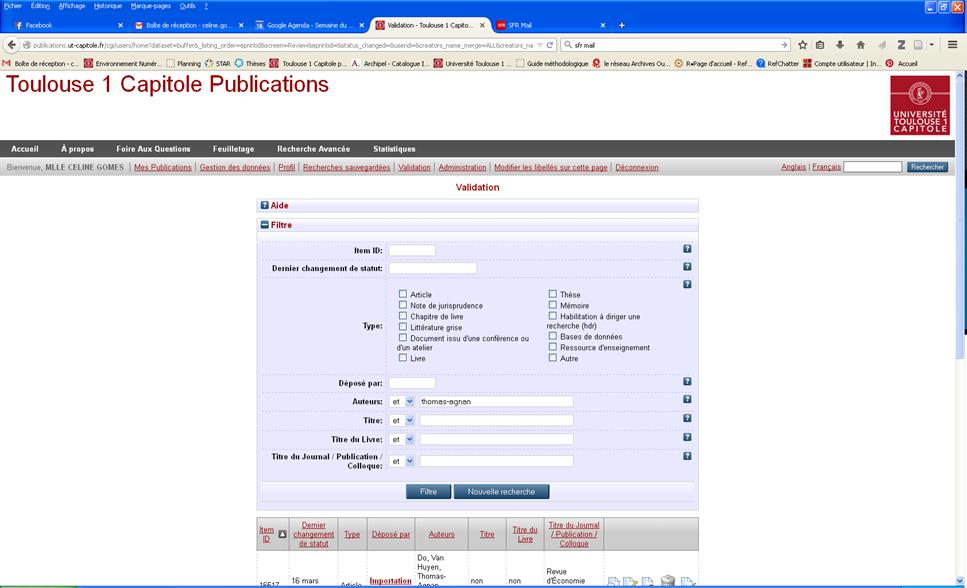
Task: Open the downloads arrow icon
Action: pyautogui.click(x=840, y=45)
